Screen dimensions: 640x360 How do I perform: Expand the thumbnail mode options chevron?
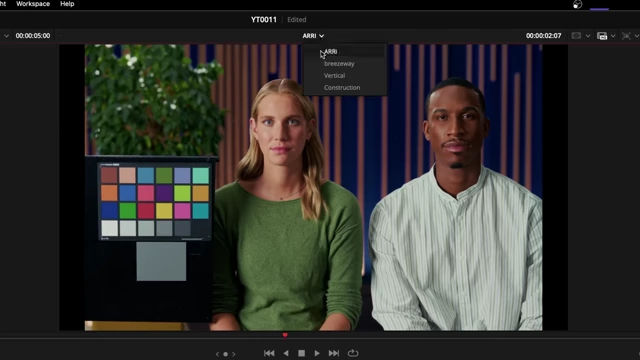coord(613,36)
